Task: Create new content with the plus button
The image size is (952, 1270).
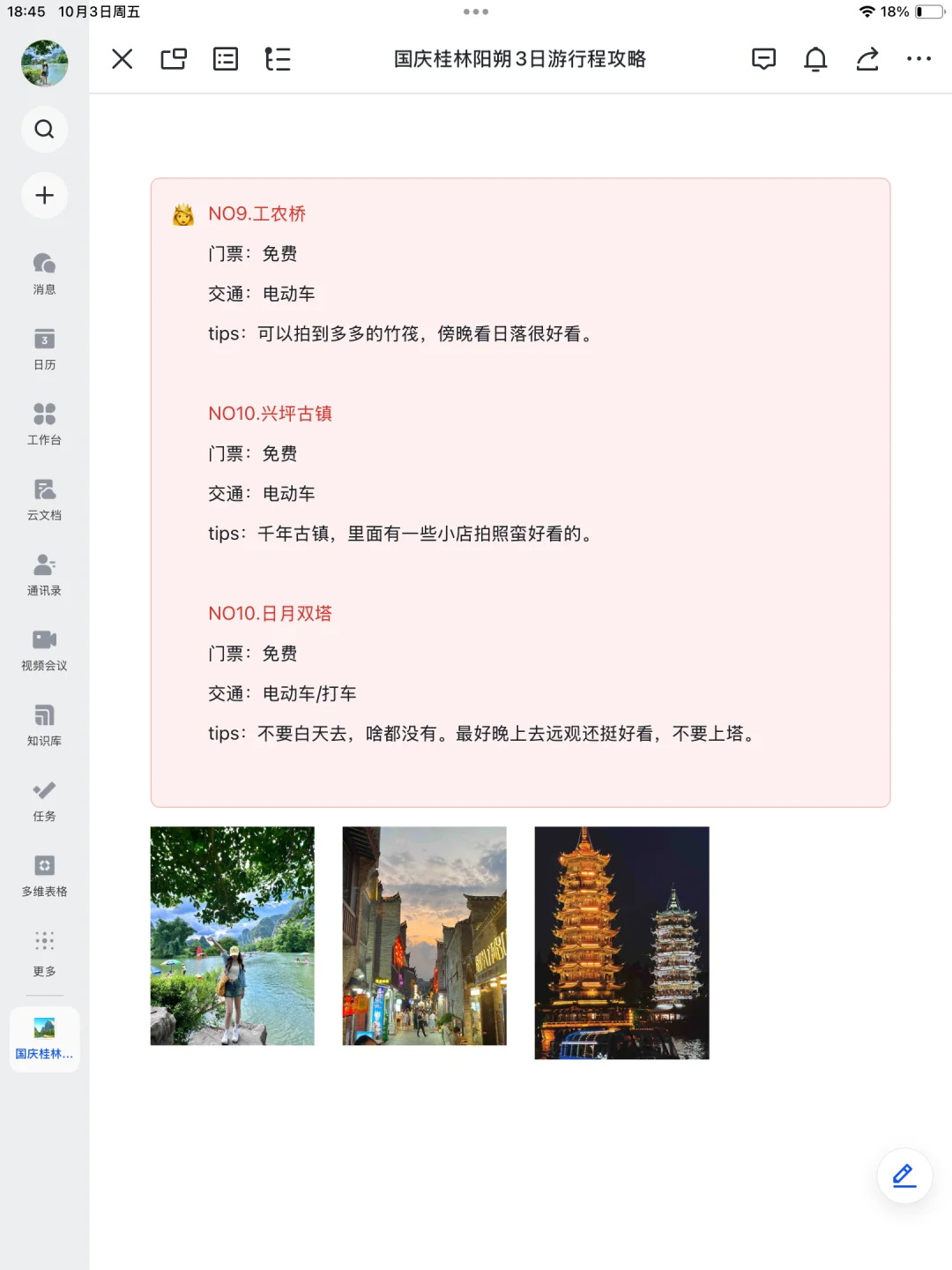Action: (44, 196)
